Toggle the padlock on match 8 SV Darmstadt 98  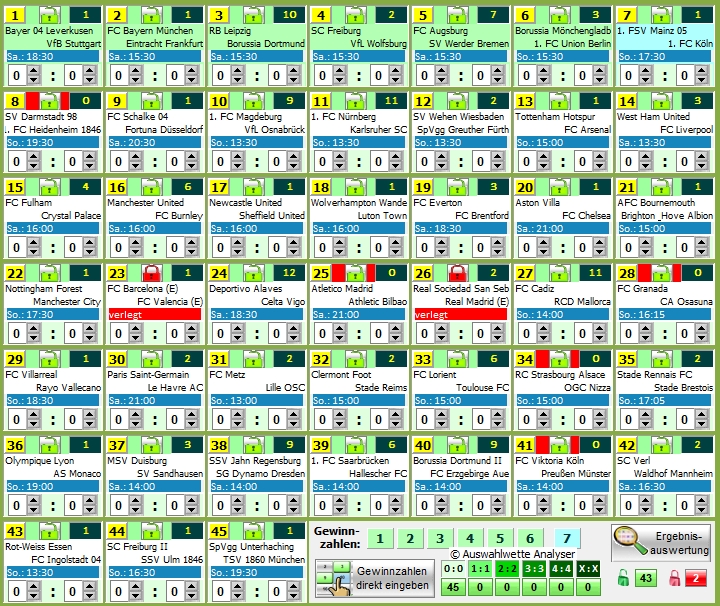50,101
